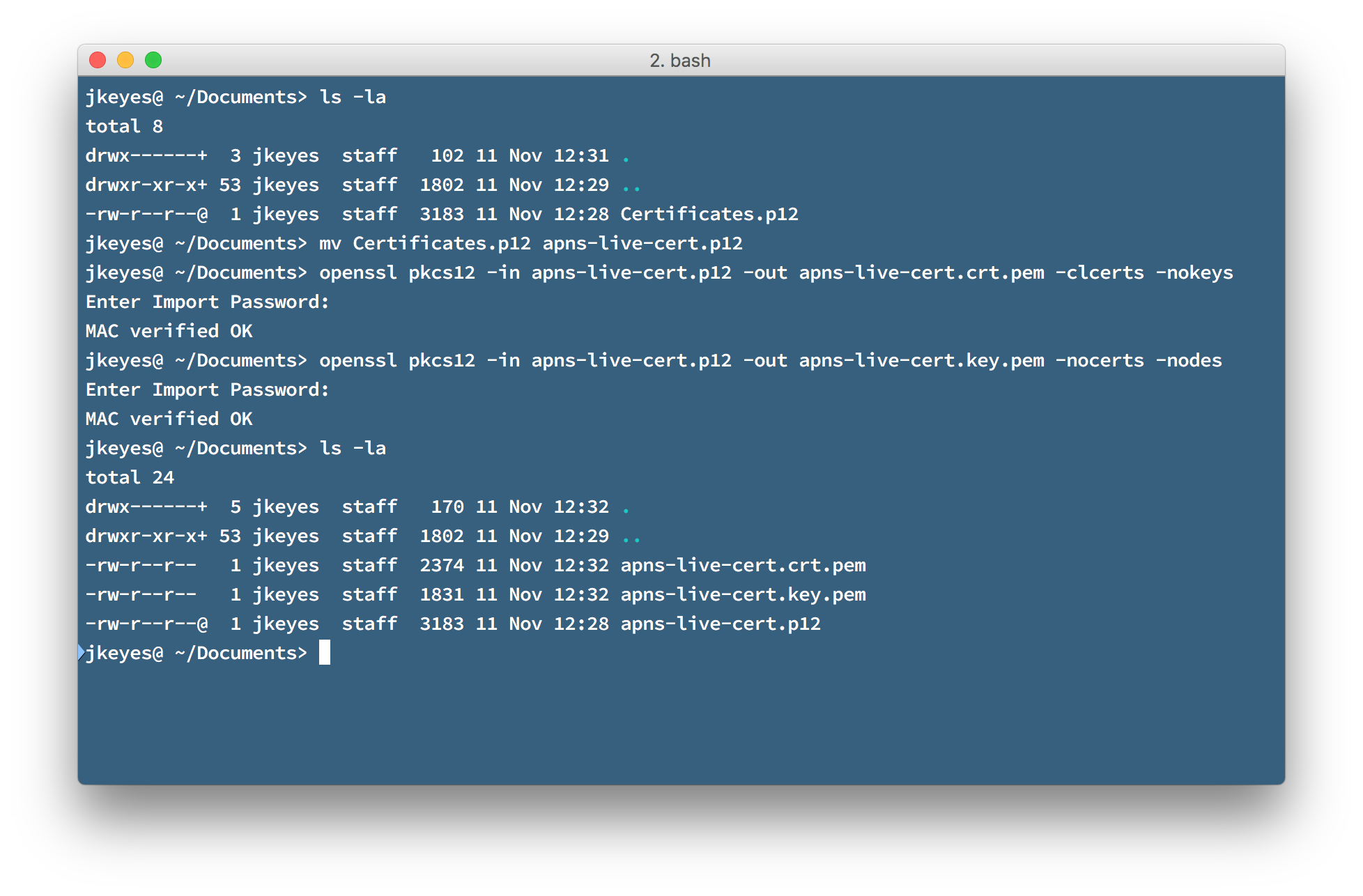Click the -clcerts flag
This screenshot has width=1363, height=896.
click(1100, 272)
